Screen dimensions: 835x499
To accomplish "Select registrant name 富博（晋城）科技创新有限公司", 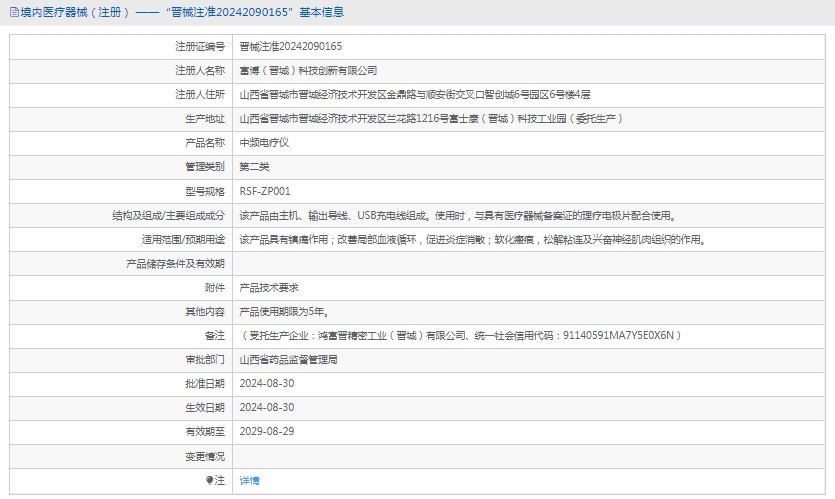I will [308, 71].
